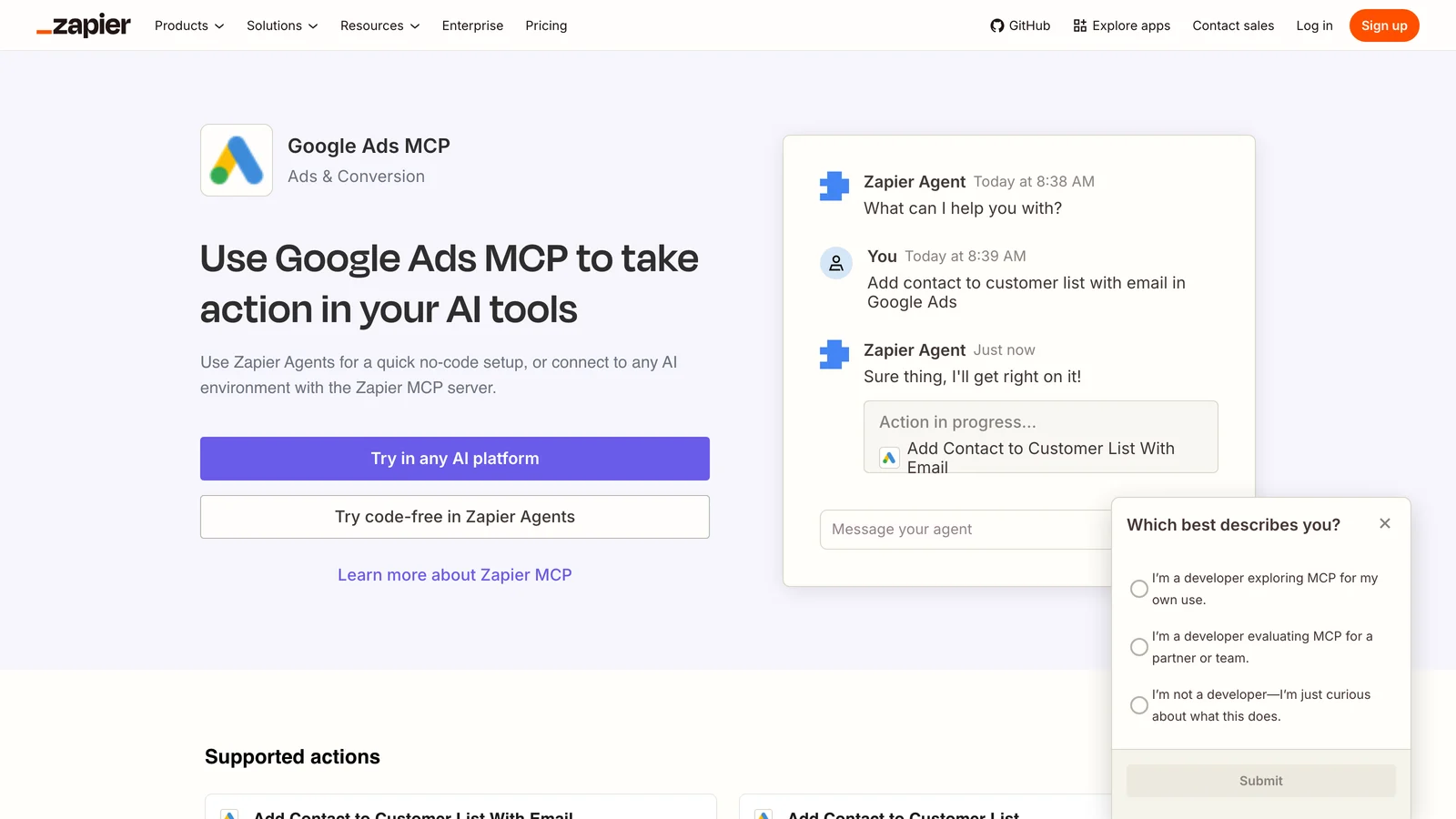Screen dimensions: 1456x819
Task: Click Explore apps in header
Action: (1122, 25)
